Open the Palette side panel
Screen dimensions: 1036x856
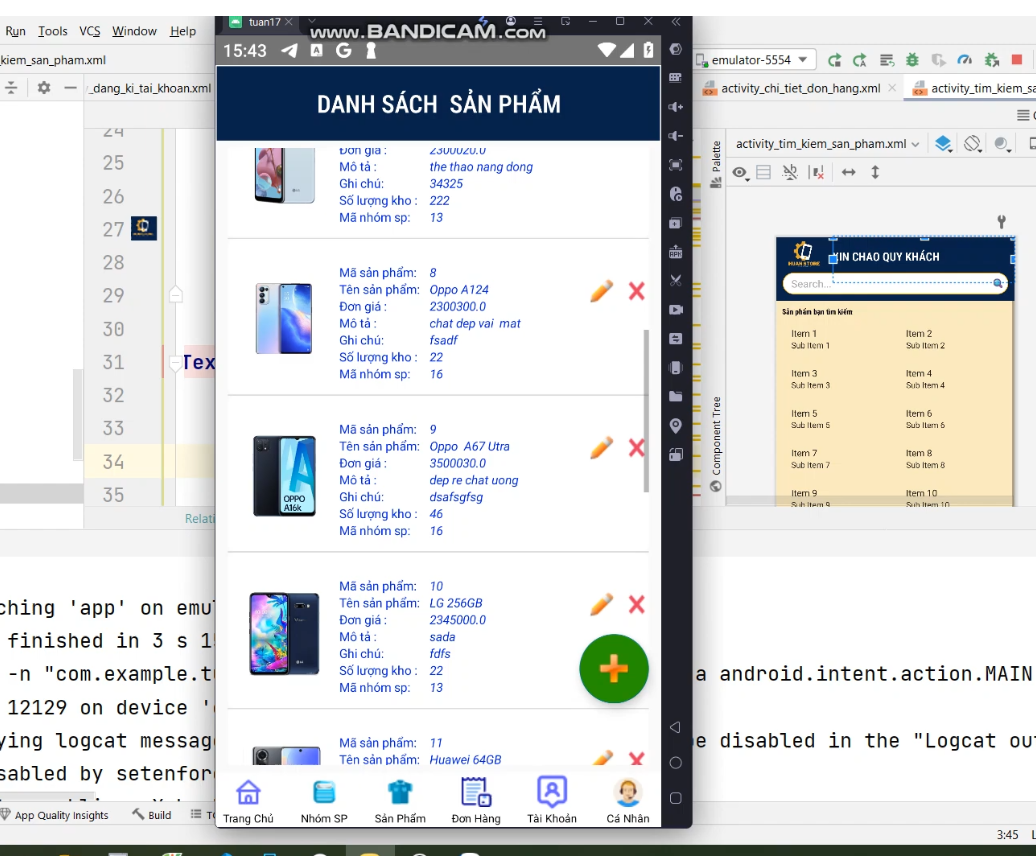[716, 164]
